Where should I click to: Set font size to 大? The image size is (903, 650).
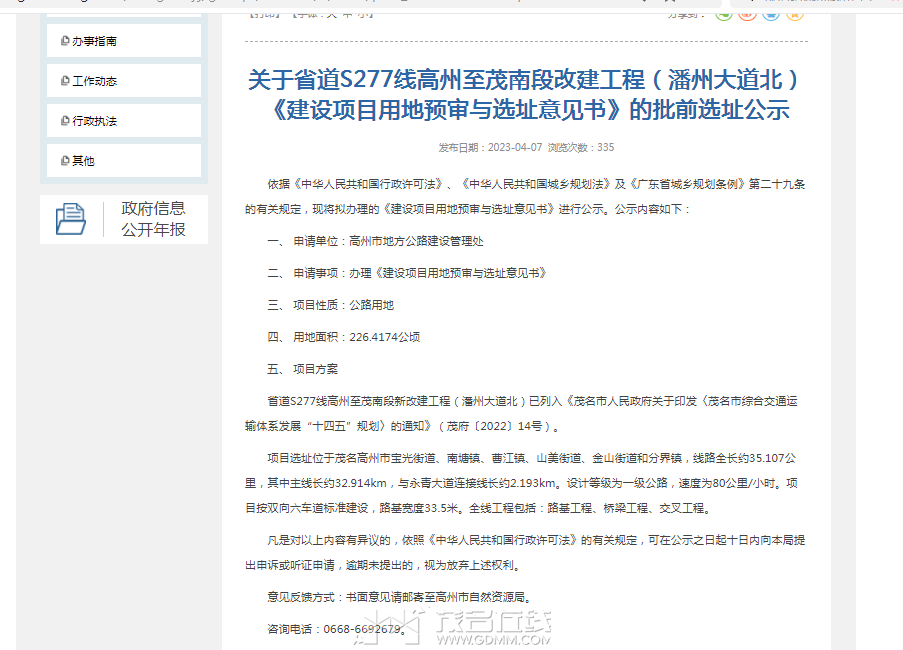pos(331,14)
